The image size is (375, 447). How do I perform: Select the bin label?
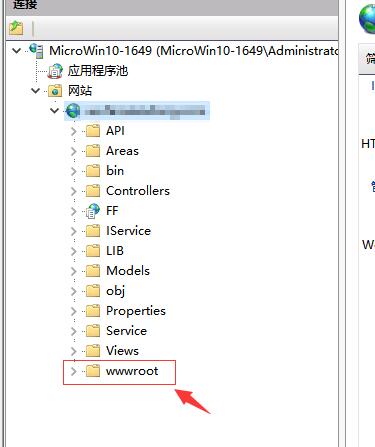115,171
